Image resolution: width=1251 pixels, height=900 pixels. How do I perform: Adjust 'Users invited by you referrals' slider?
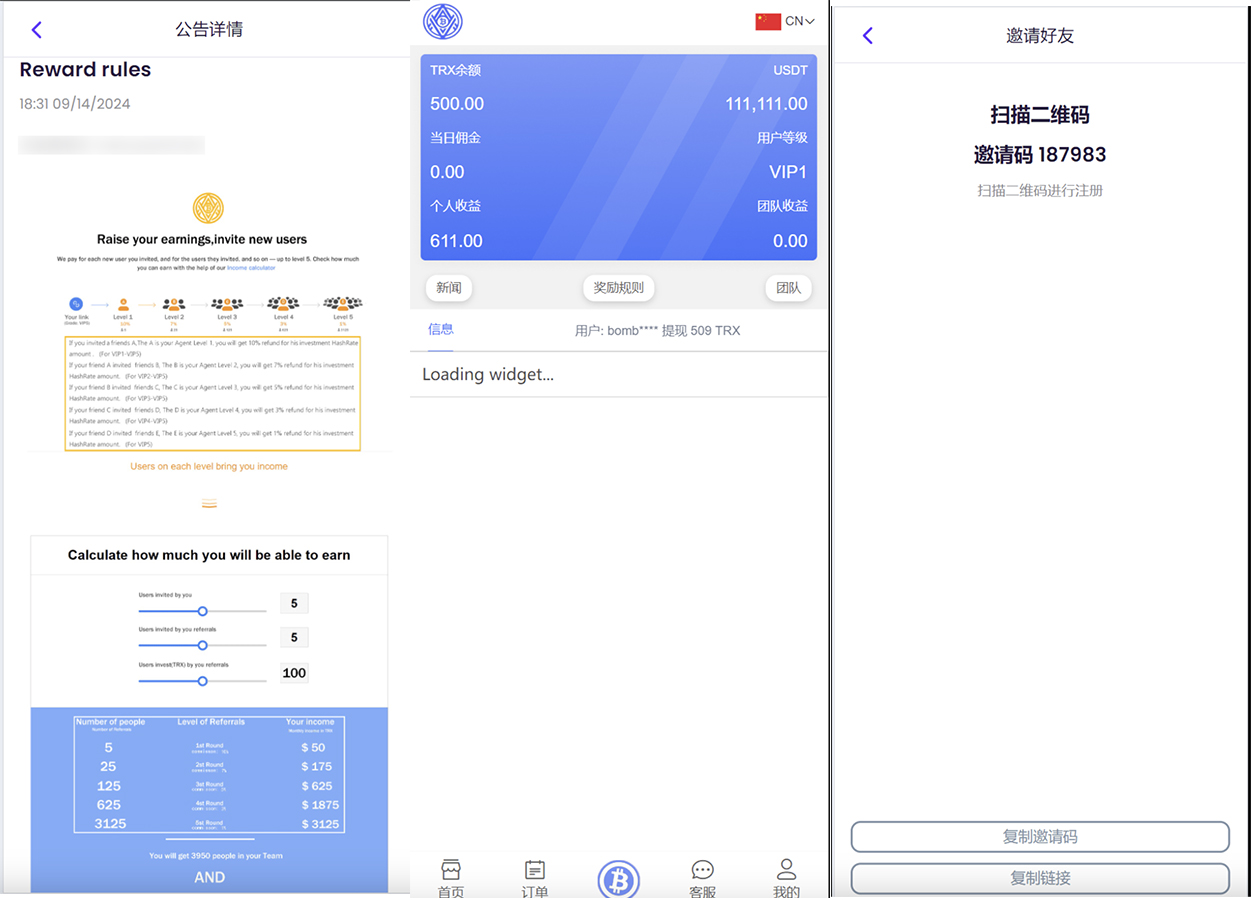pos(203,646)
